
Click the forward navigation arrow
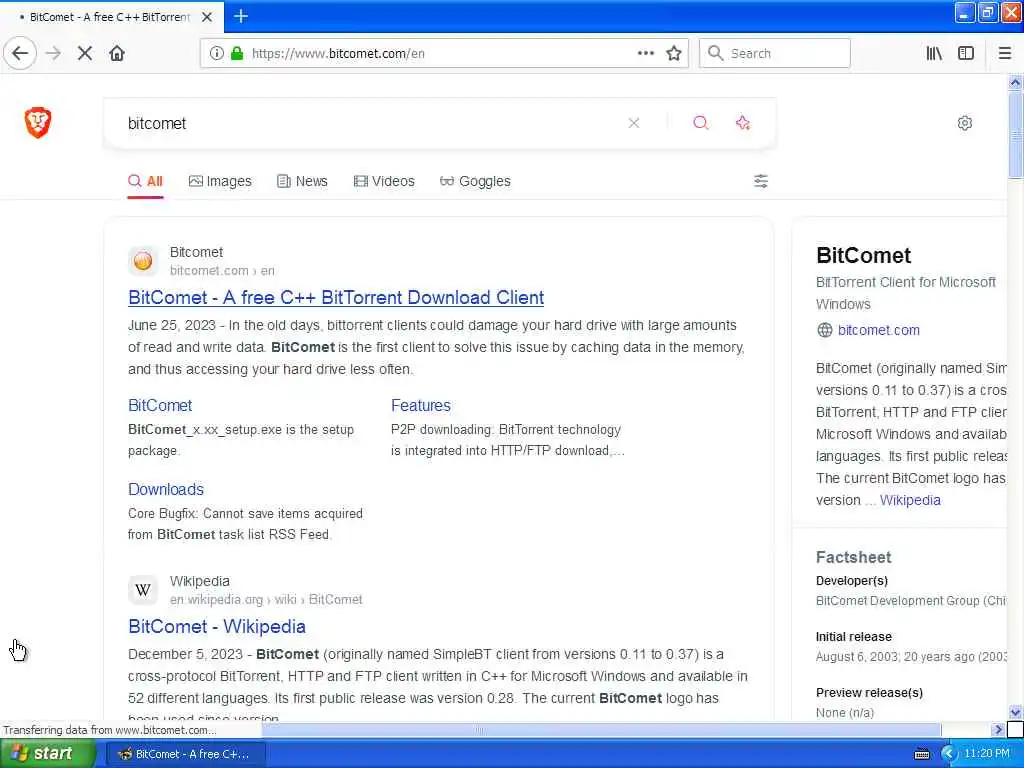[54, 53]
